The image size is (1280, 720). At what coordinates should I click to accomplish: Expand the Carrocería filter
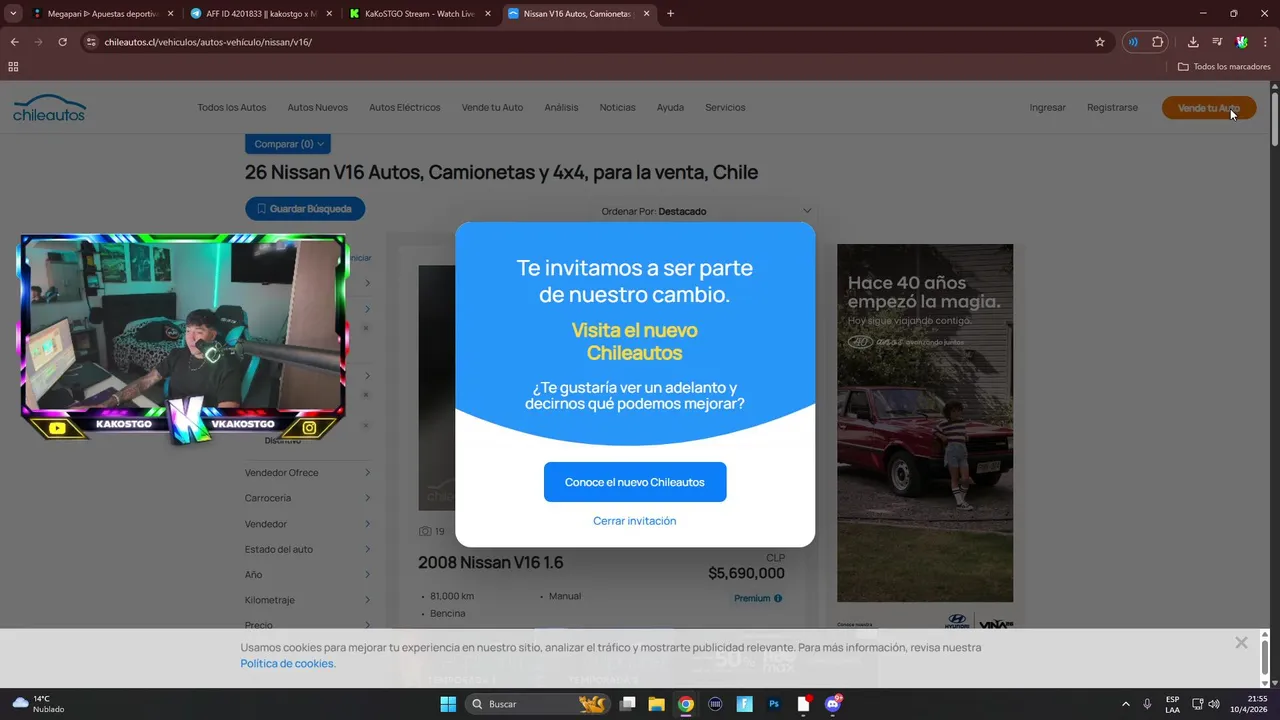(x=308, y=498)
